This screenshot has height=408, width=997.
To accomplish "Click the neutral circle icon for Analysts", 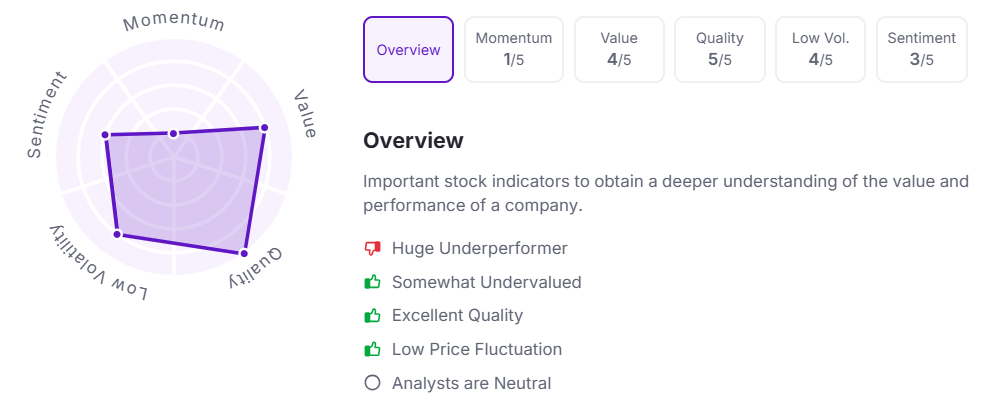I will point(373,383).
